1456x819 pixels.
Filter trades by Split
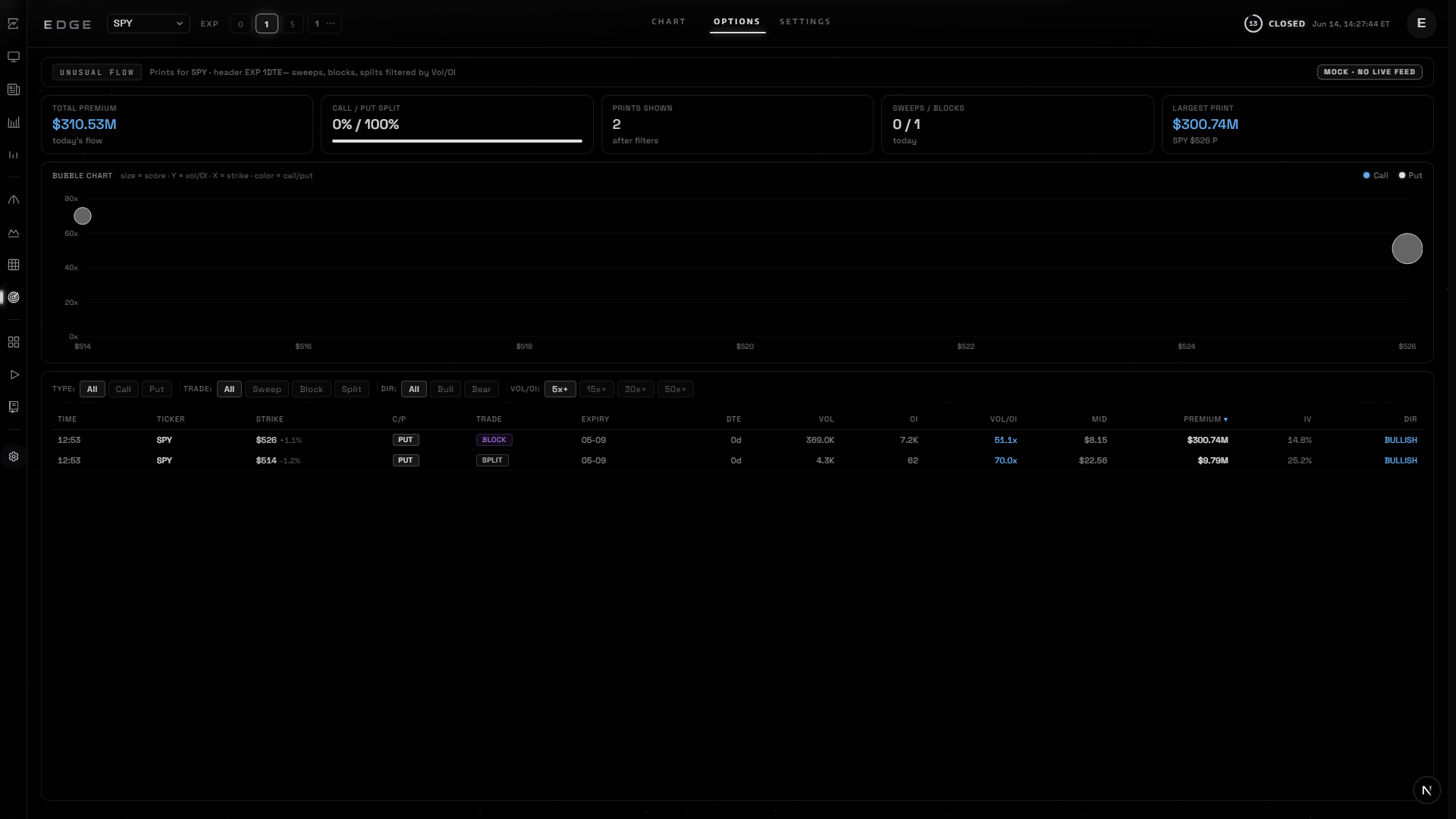point(351,389)
